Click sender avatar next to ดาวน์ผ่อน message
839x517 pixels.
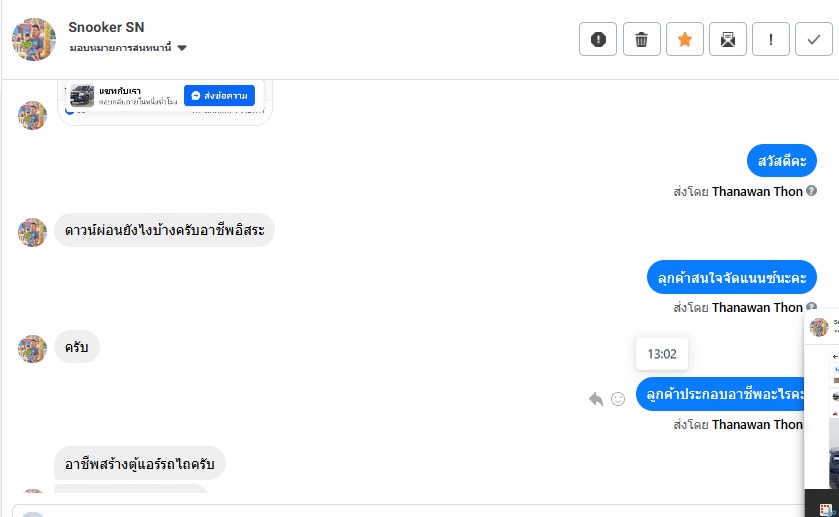pyautogui.click(x=33, y=232)
